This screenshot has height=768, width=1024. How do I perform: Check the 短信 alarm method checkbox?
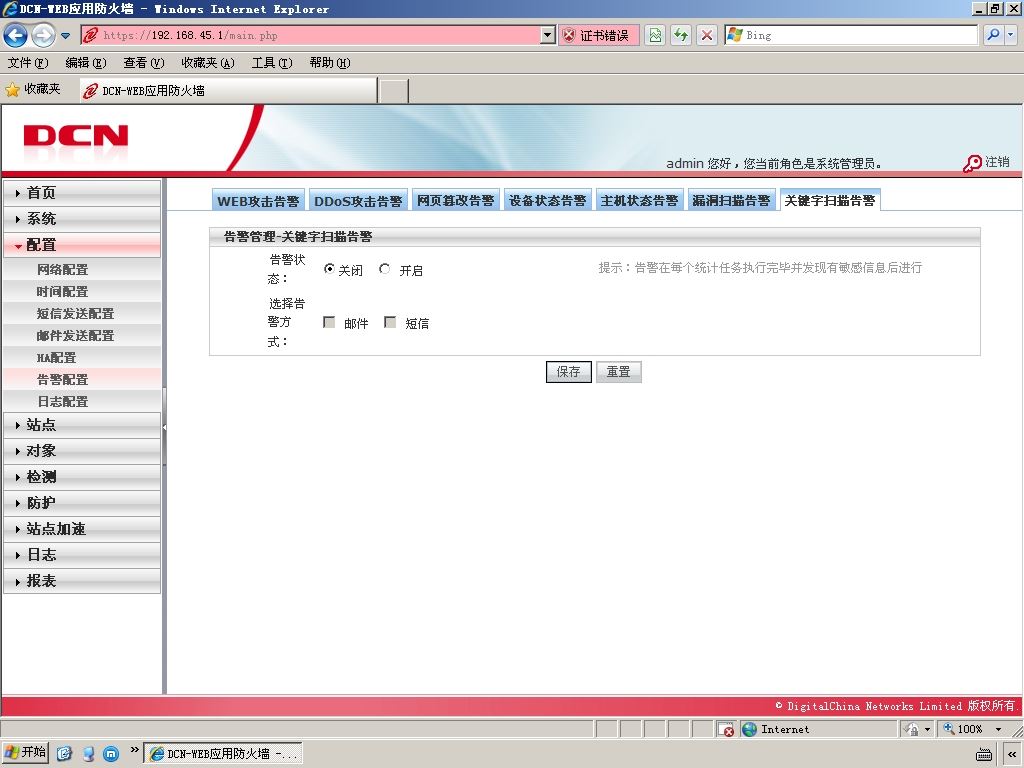tap(390, 323)
